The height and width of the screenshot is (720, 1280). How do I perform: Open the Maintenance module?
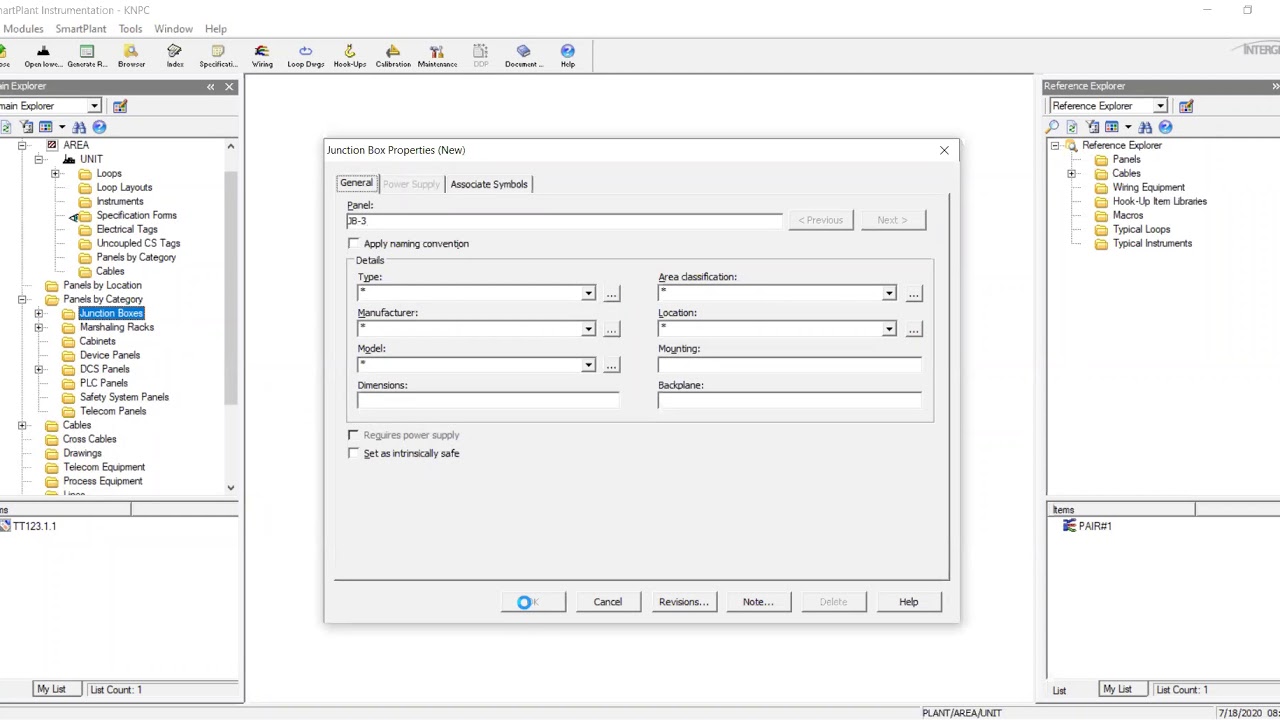[x=437, y=56]
